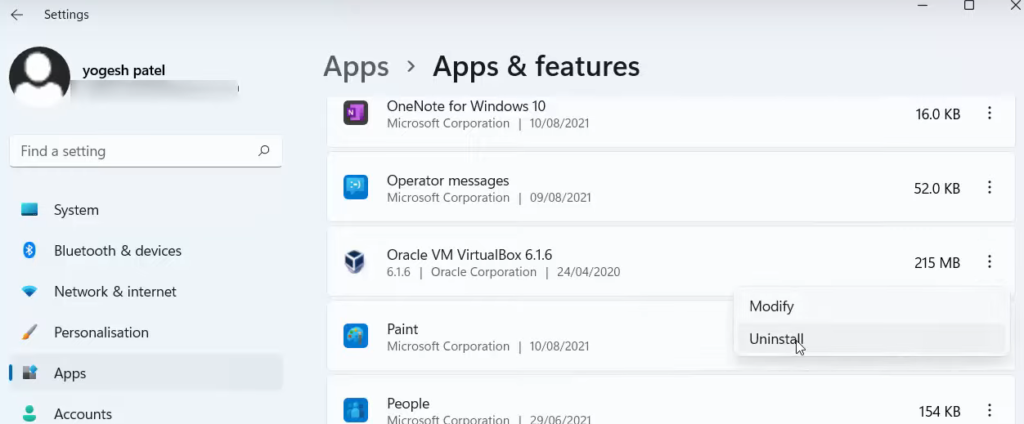This screenshot has width=1024, height=424.
Task: Click the Paint app icon
Action: 356,337
